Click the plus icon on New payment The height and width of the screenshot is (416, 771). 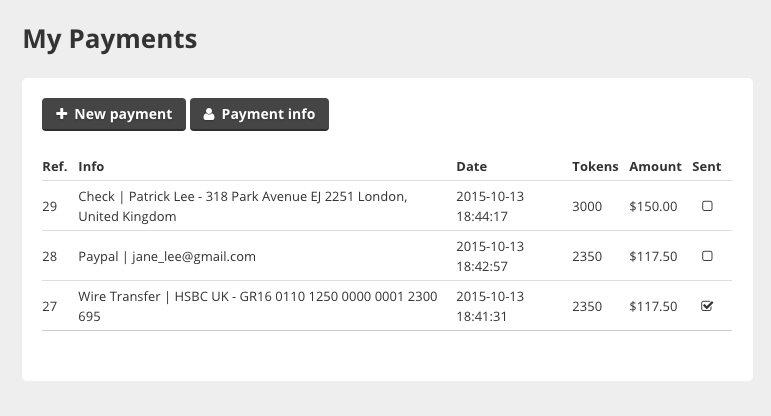pos(61,114)
